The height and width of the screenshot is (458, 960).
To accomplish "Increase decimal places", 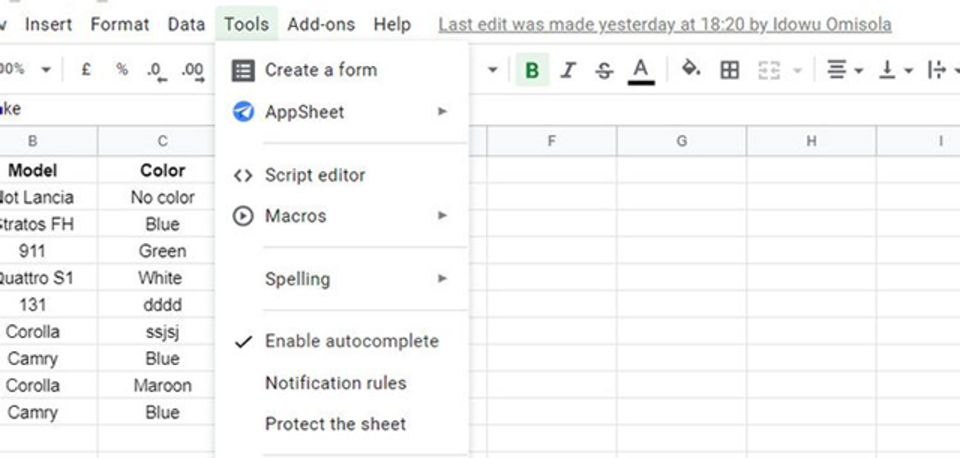I will click(193, 71).
